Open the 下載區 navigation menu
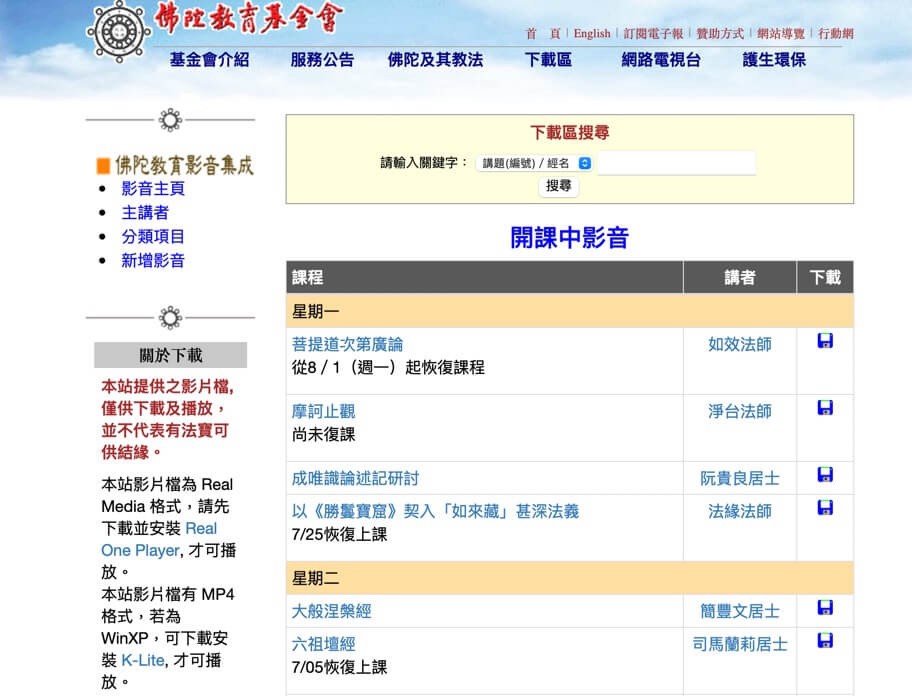Image resolution: width=912 pixels, height=696 pixels. 548,60
